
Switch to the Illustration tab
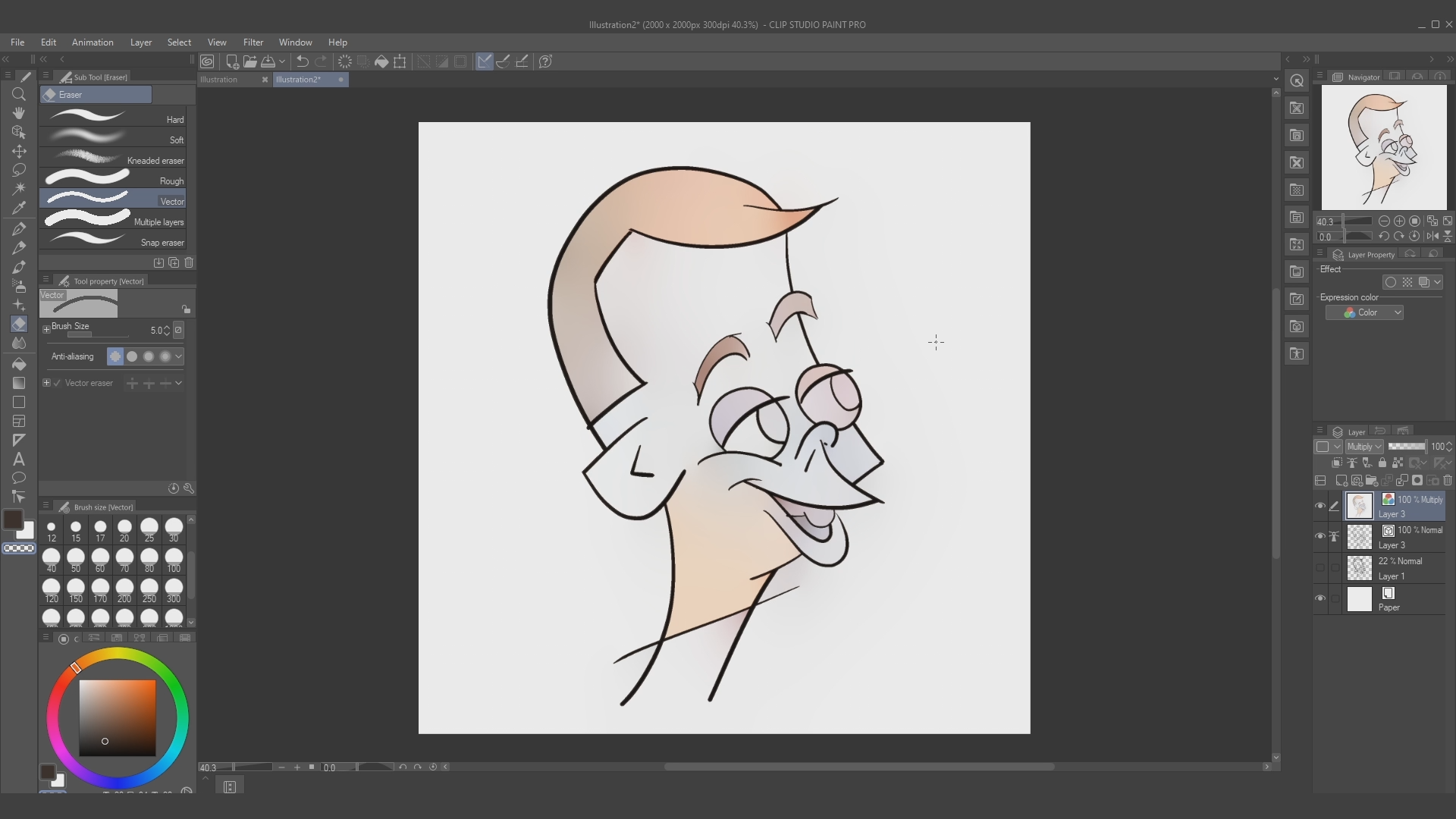pyautogui.click(x=218, y=79)
